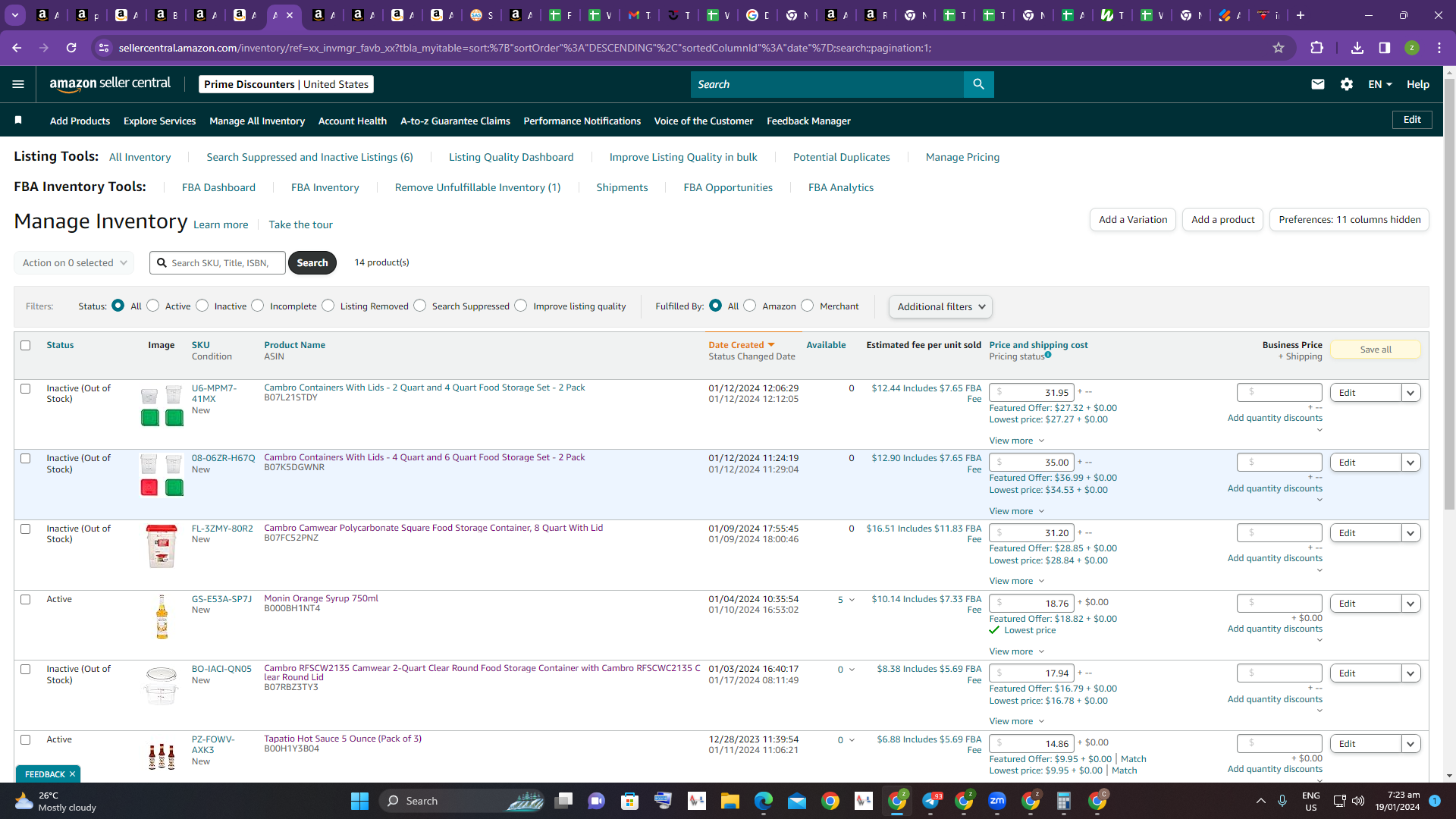Click the bookmark flag icon in nav bar
Image resolution: width=1456 pixels, height=819 pixels.
tap(18, 121)
